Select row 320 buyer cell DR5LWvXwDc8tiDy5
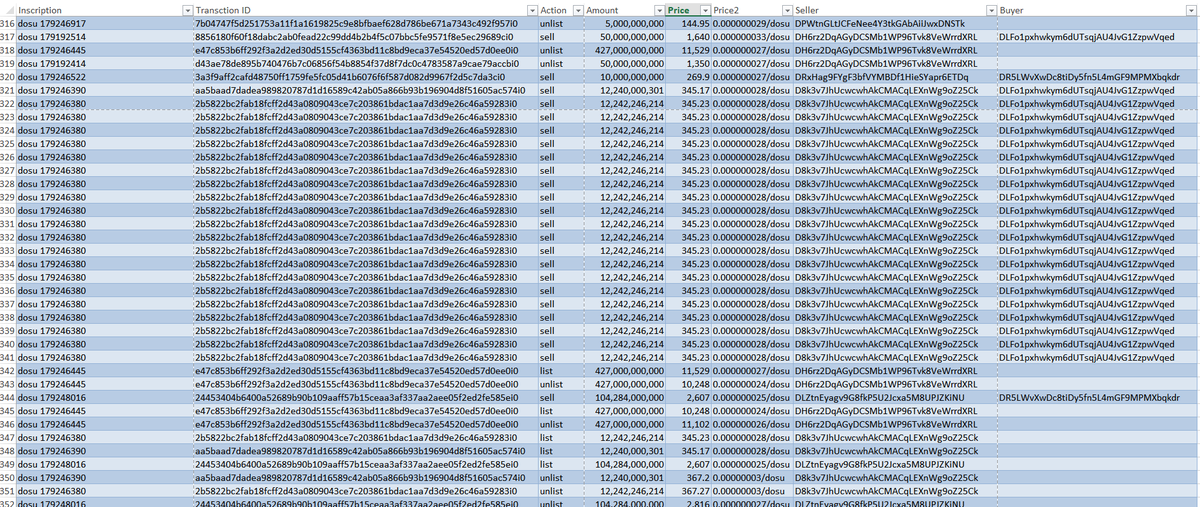This screenshot has width=1200, height=507. click(1098, 76)
